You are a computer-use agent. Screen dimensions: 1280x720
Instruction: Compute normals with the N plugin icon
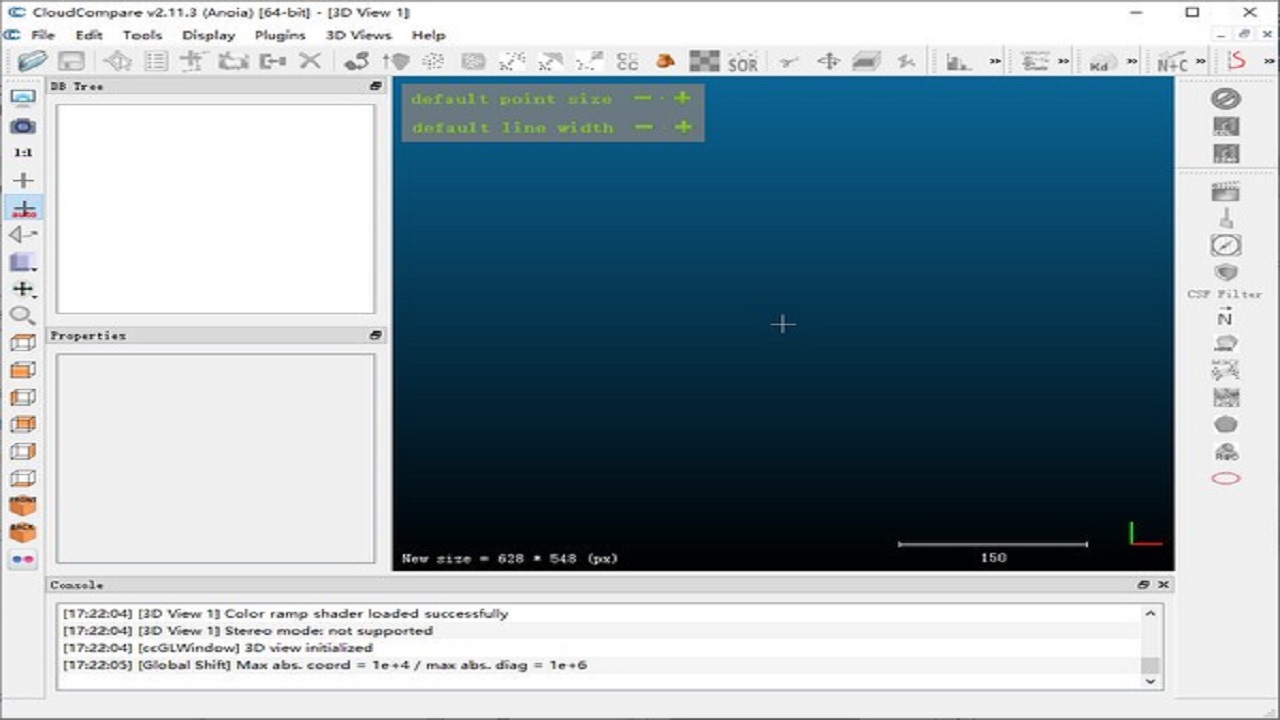tap(1227, 318)
